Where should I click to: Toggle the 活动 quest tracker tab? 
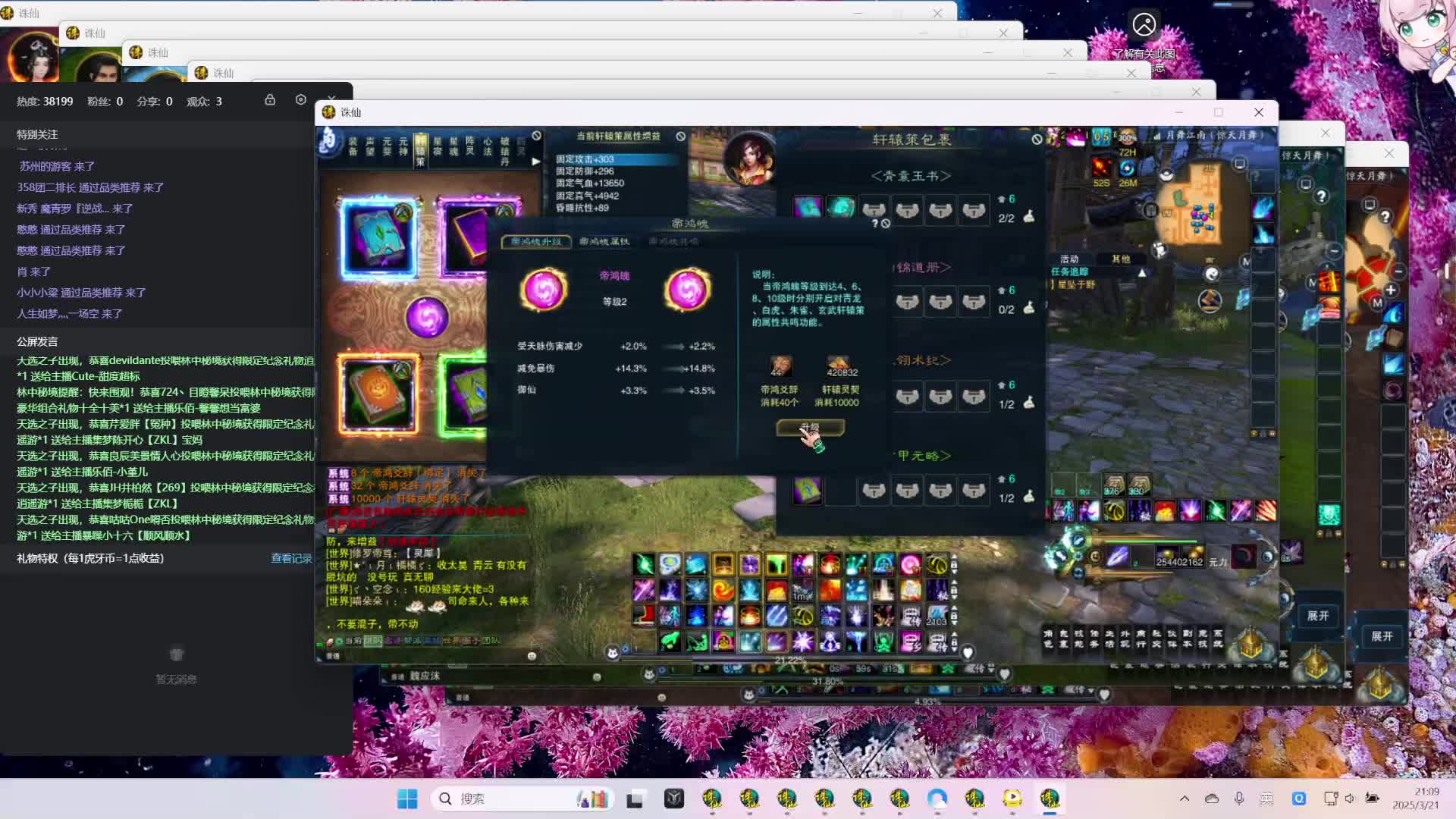pyautogui.click(x=1068, y=259)
